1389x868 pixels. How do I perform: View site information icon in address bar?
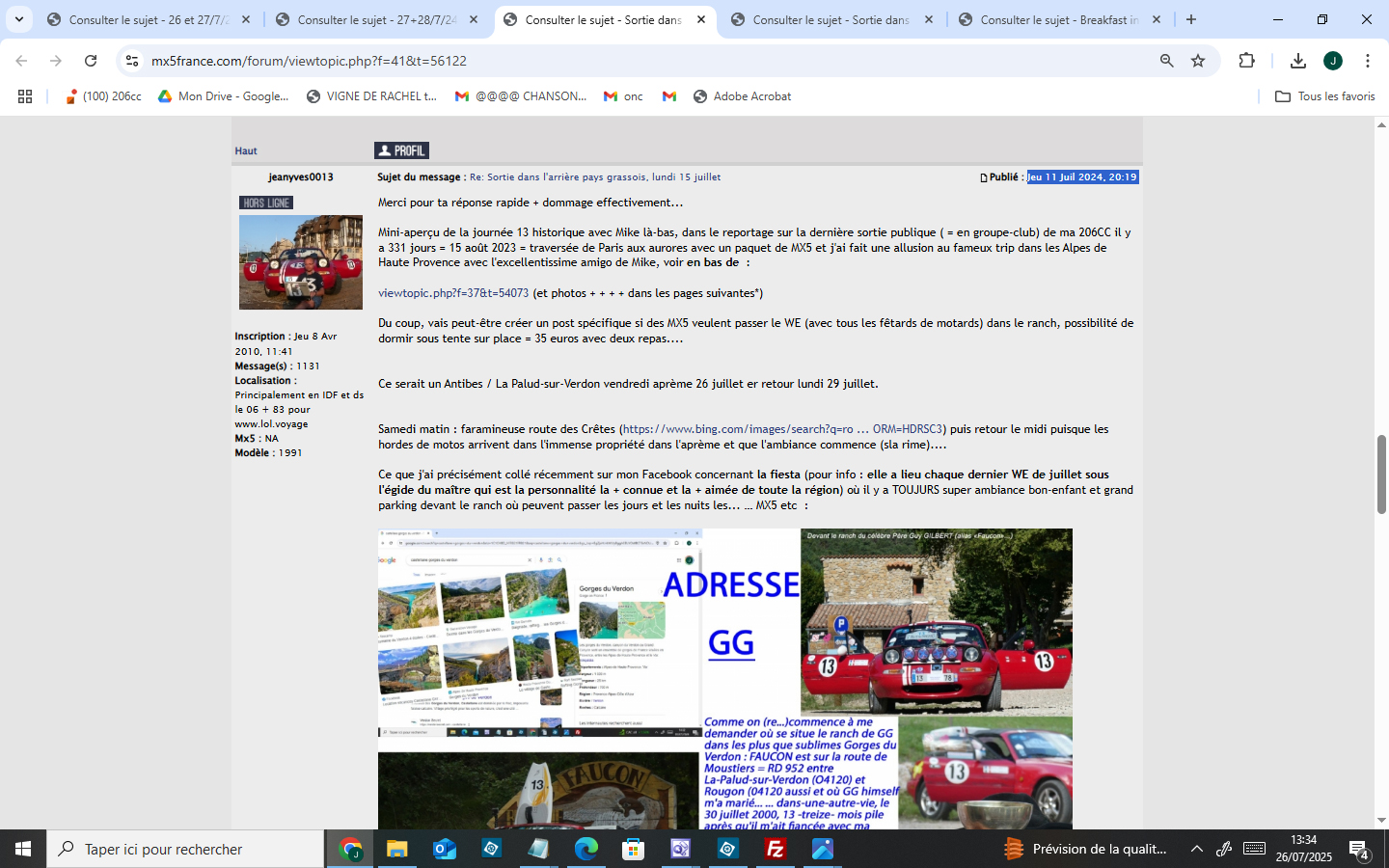(132, 61)
